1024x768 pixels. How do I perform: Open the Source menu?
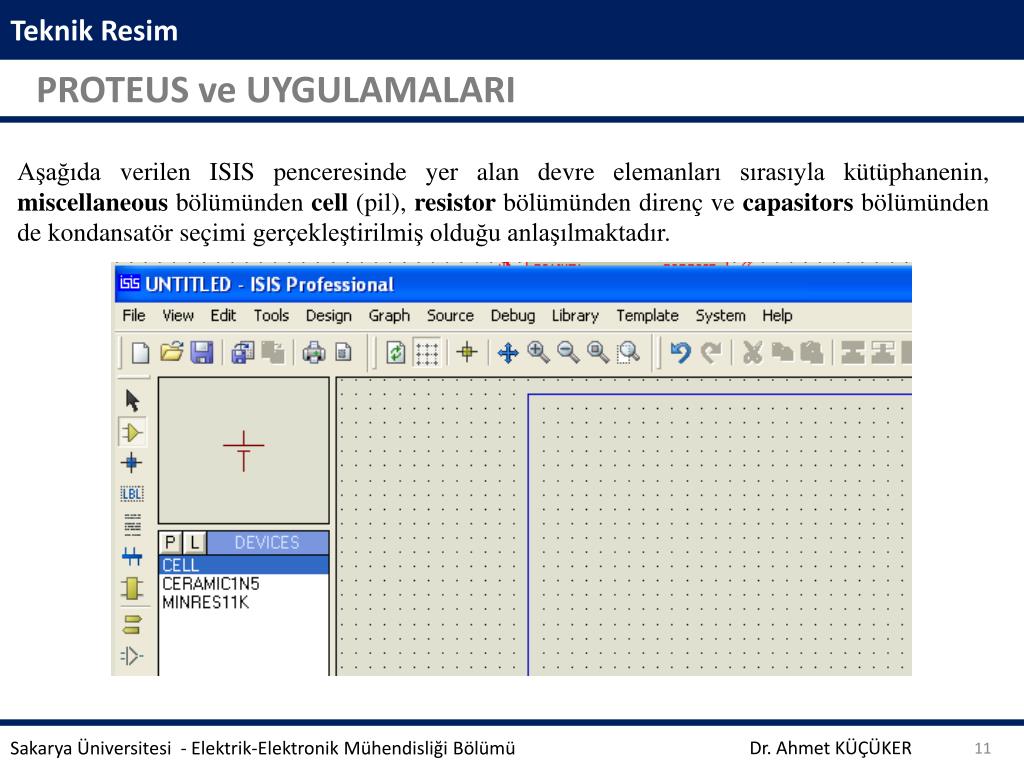coord(450,315)
